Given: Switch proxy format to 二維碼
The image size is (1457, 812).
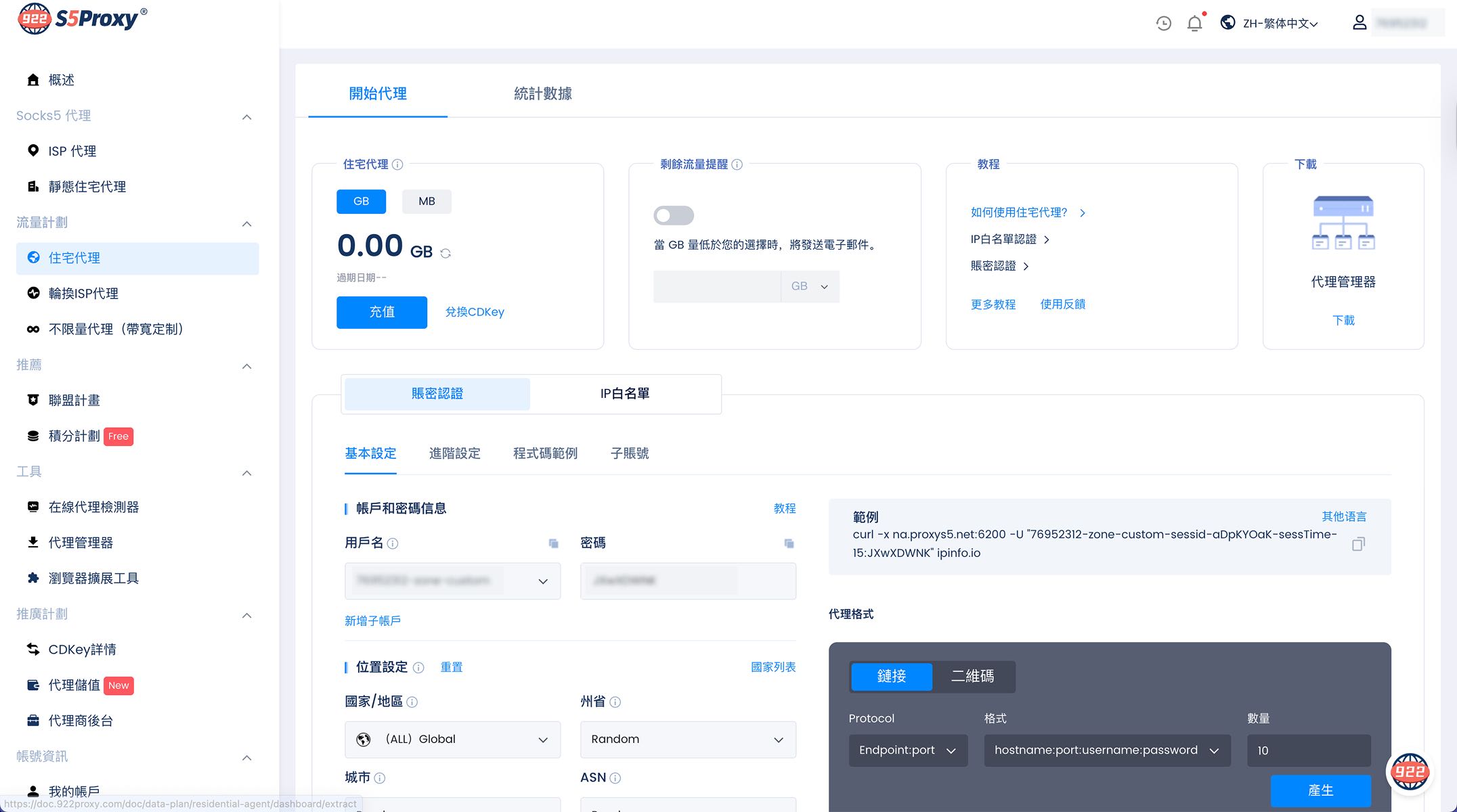Looking at the screenshot, I should point(972,676).
